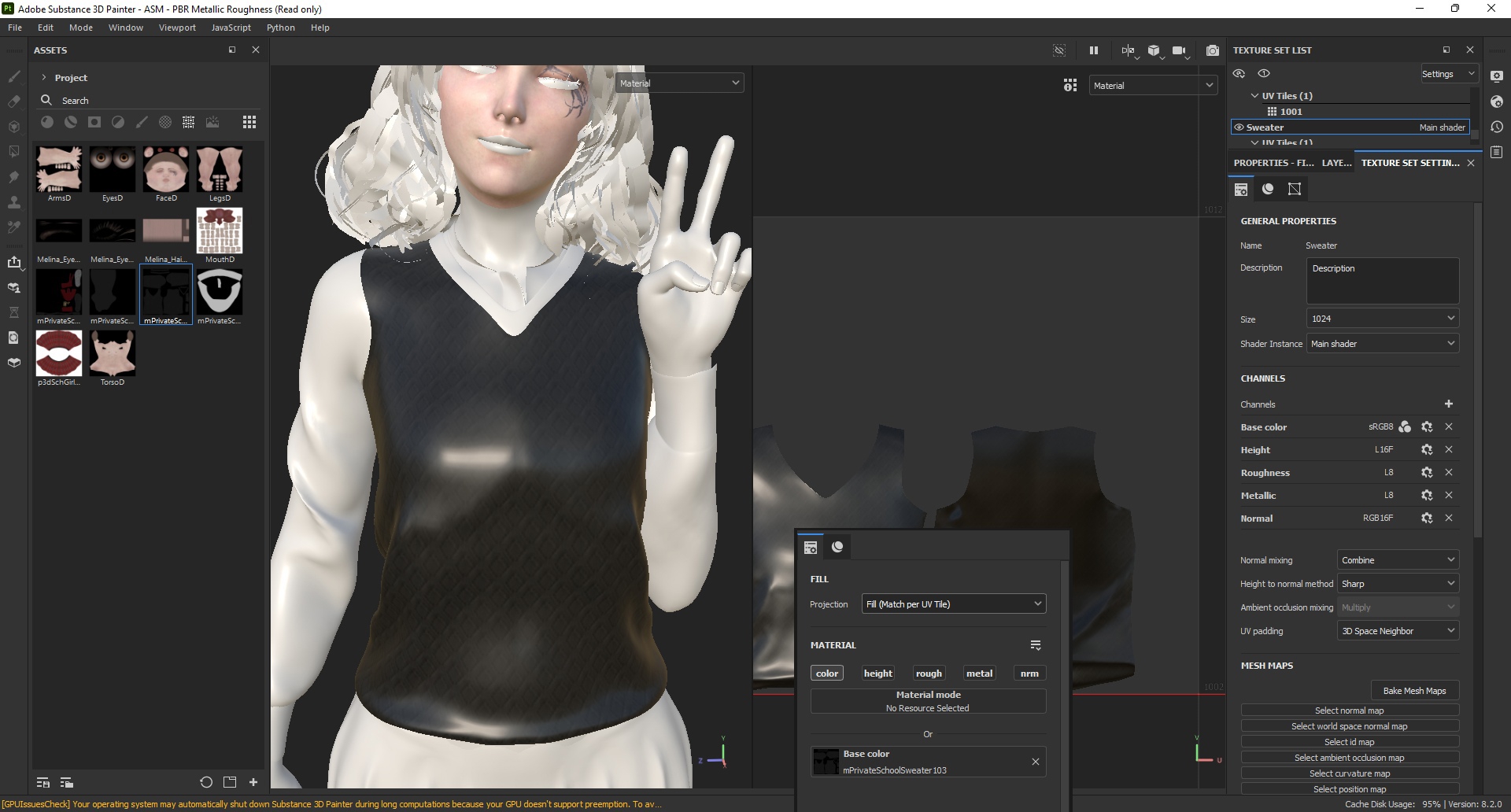Image resolution: width=1511 pixels, height=812 pixels.
Task: Click Select curvature map button
Action: 1350,773
